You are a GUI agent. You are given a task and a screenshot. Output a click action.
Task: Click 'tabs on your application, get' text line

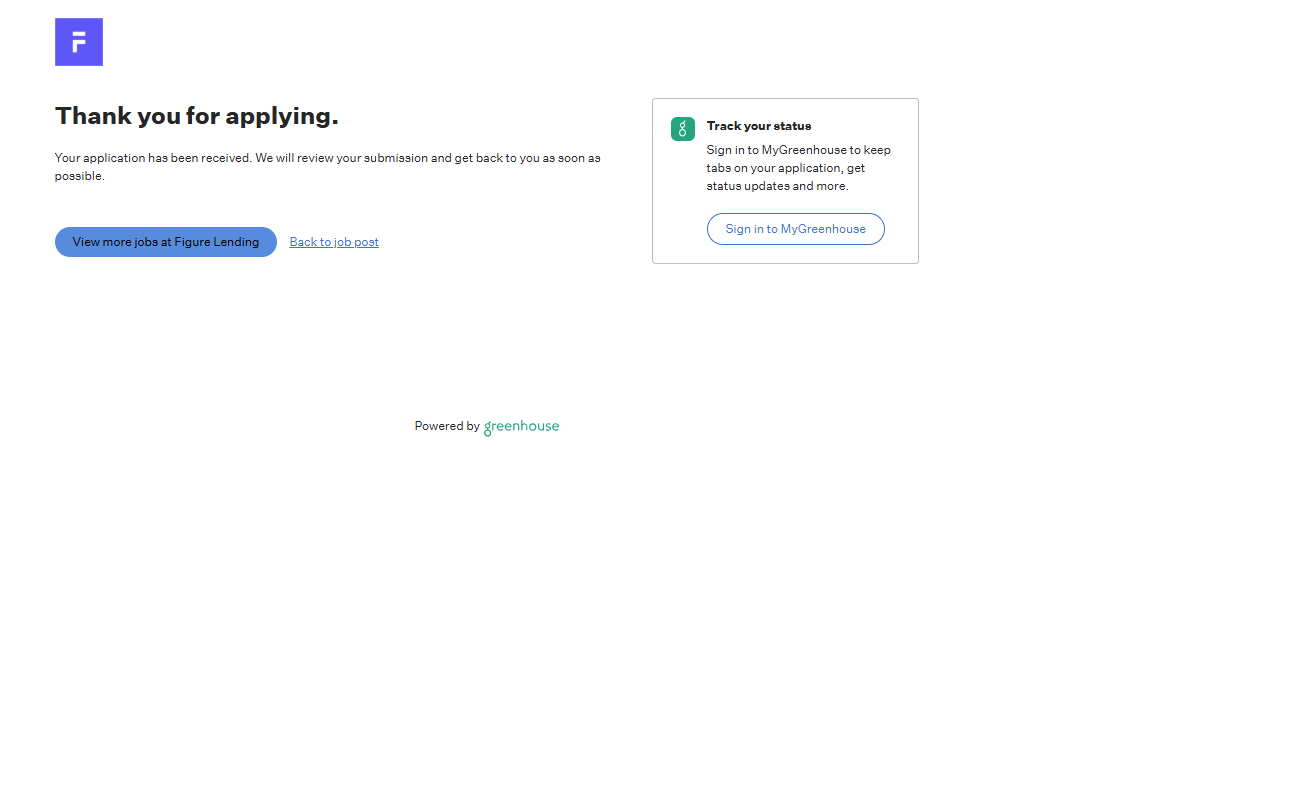point(785,168)
